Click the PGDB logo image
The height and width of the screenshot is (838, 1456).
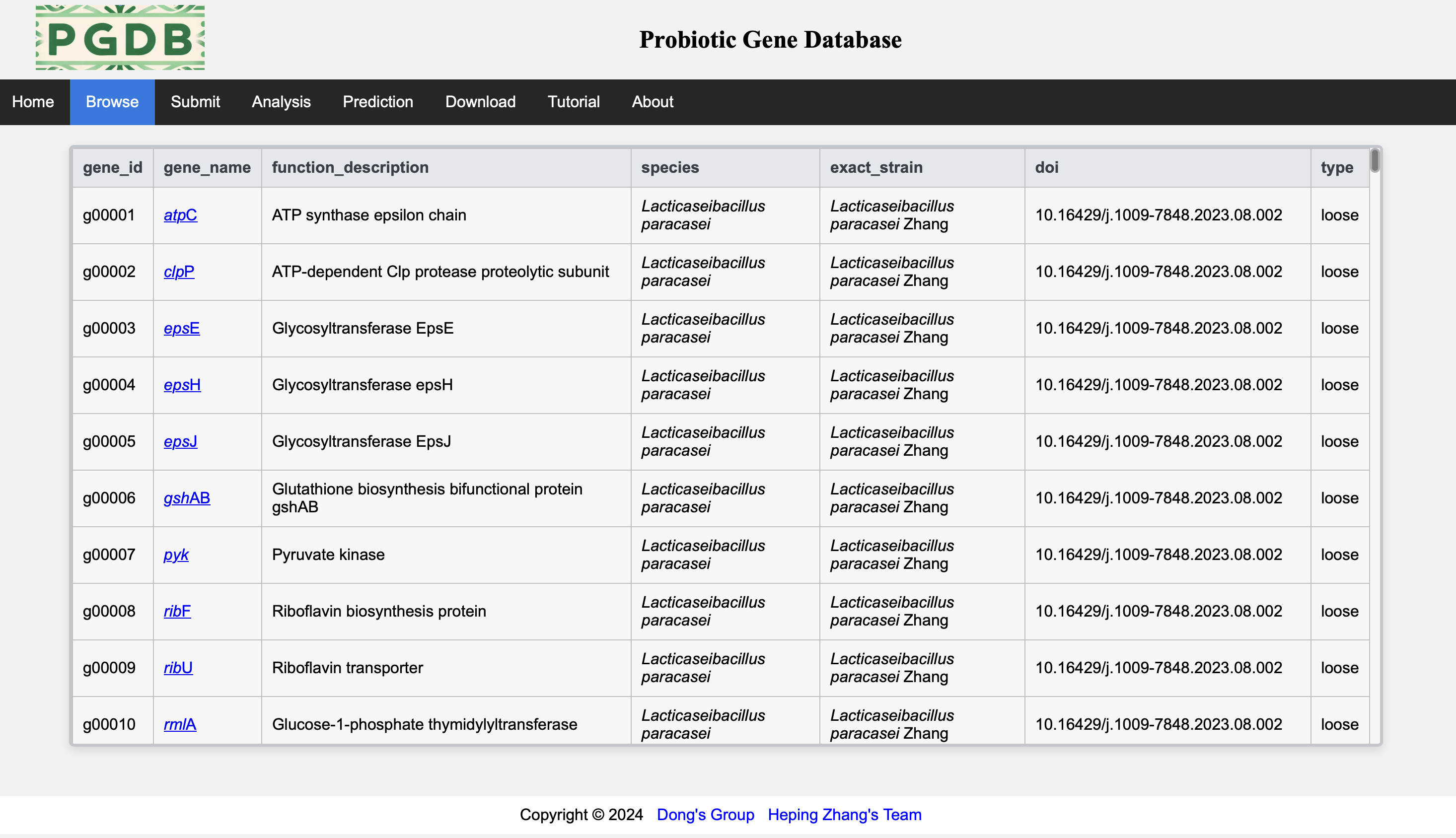[x=120, y=38]
